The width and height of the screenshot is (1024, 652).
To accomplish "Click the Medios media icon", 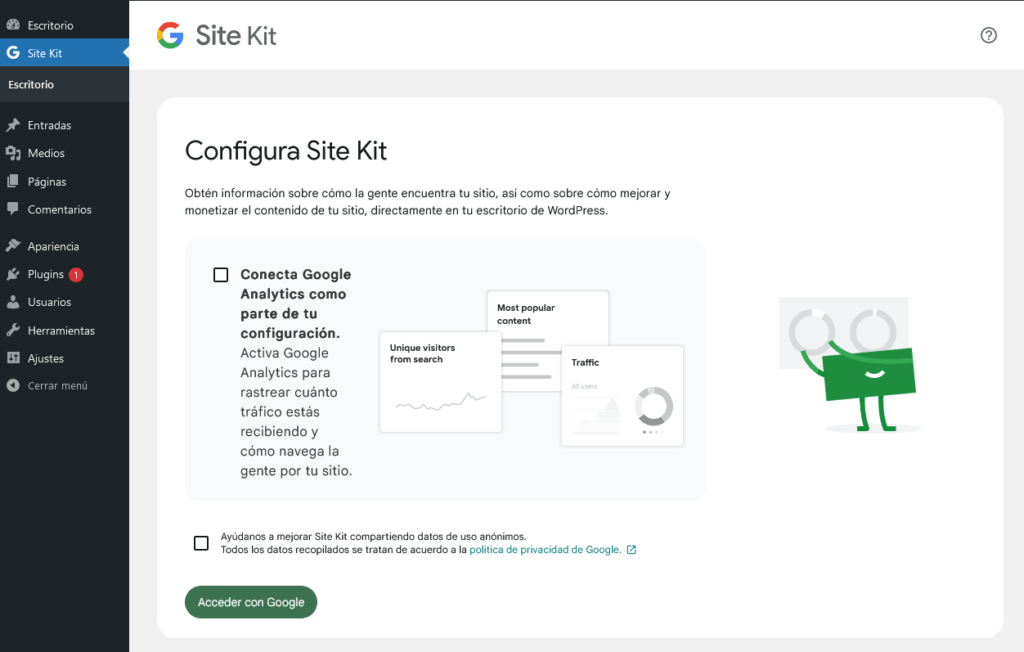I will click(x=13, y=153).
